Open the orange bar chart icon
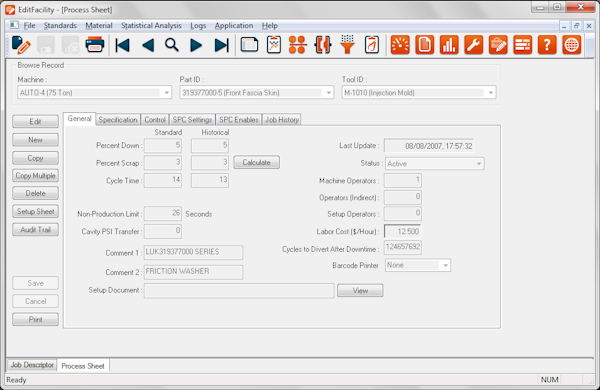Image resolution: width=600 pixels, height=390 pixels. 449,45
